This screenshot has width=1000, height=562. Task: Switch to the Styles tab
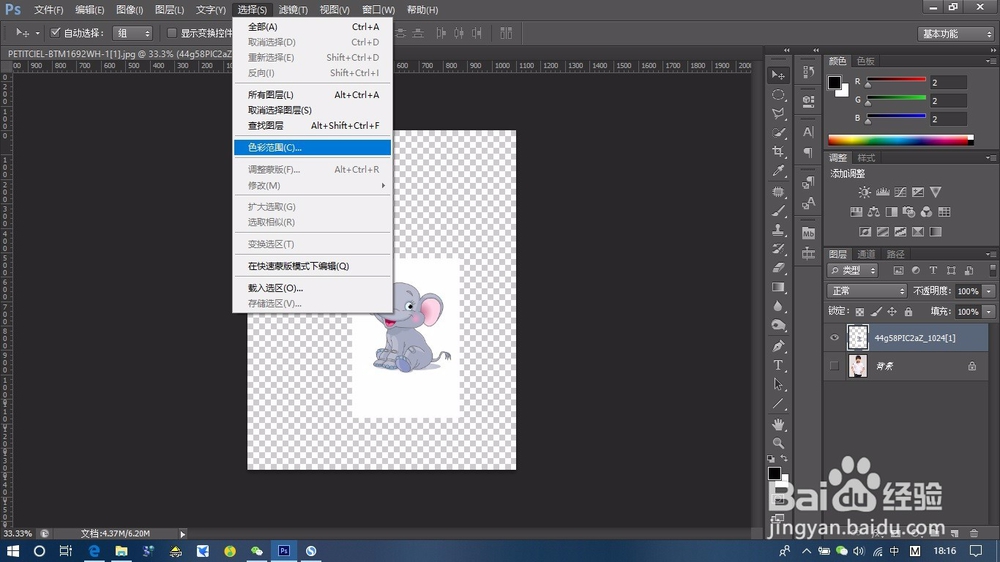(866, 158)
